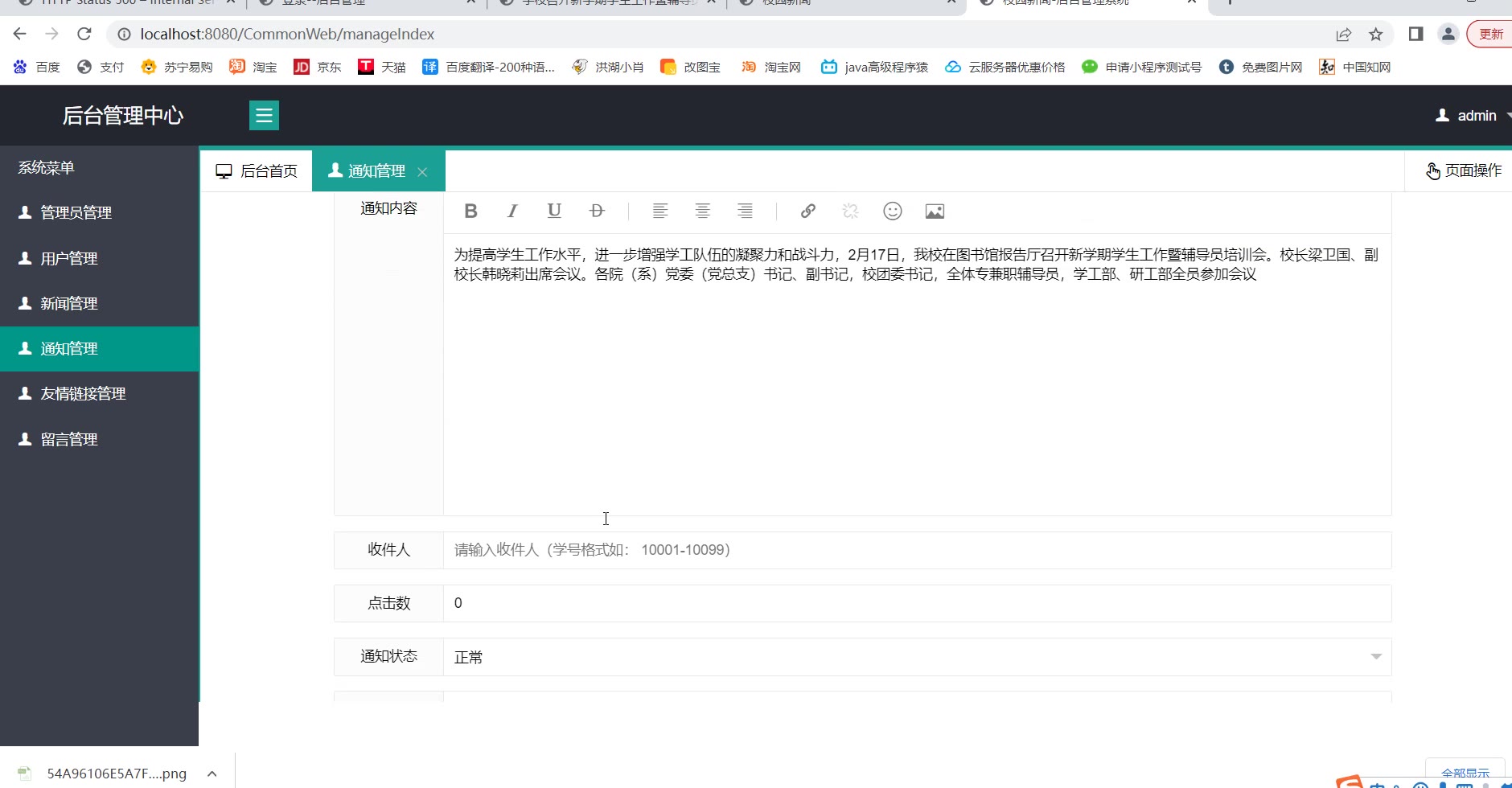This screenshot has width=1512, height=788.
Task: Click the site info icon in address bar
Action: pyautogui.click(x=124, y=35)
